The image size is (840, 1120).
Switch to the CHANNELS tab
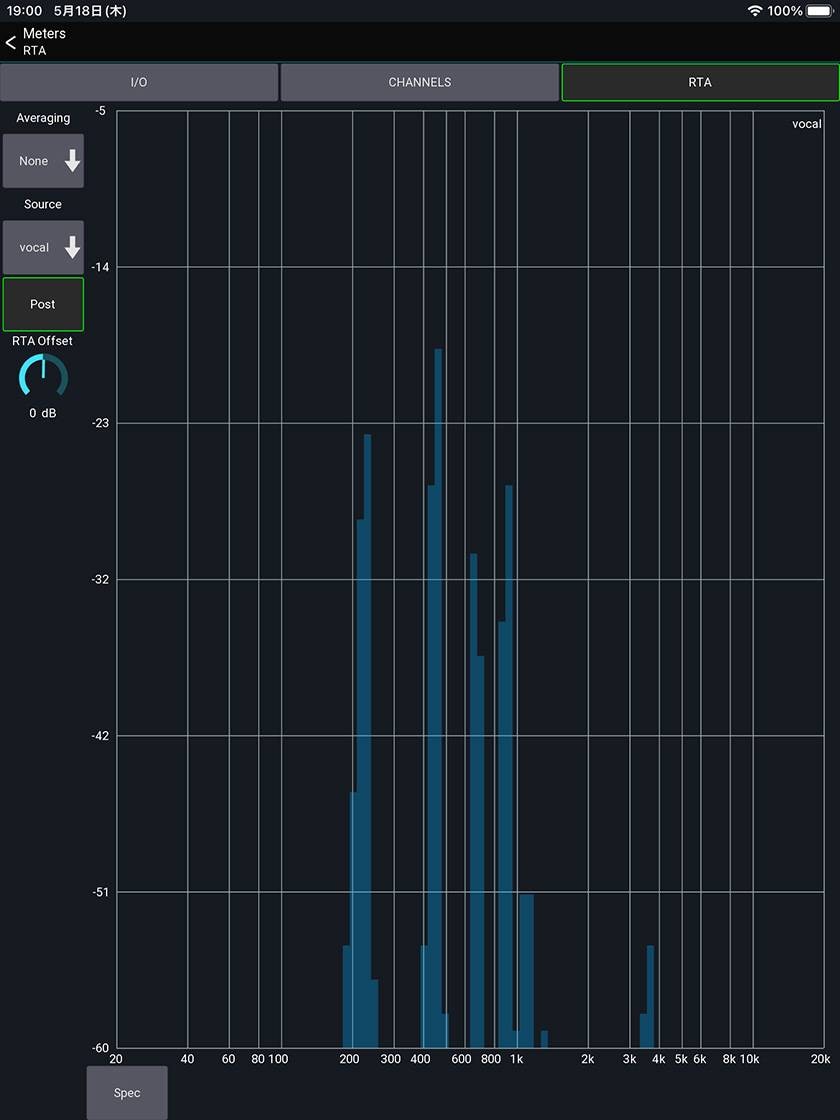coord(420,82)
